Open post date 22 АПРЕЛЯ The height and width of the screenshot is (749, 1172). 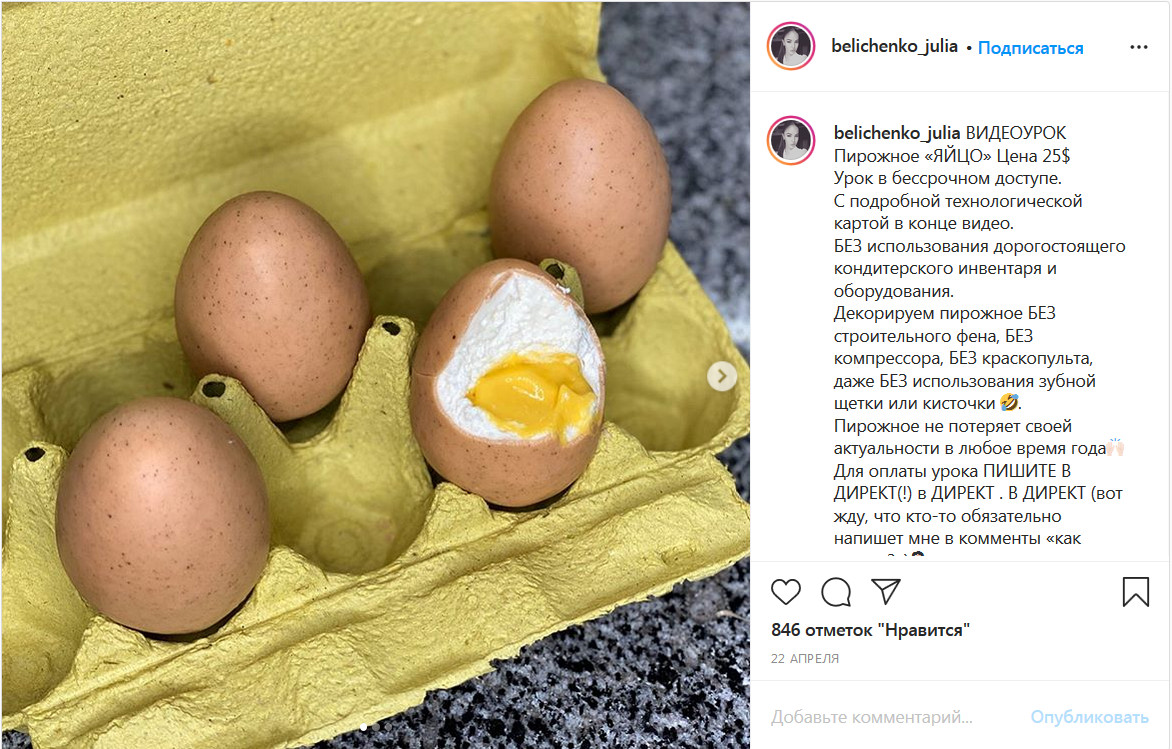tap(805, 659)
